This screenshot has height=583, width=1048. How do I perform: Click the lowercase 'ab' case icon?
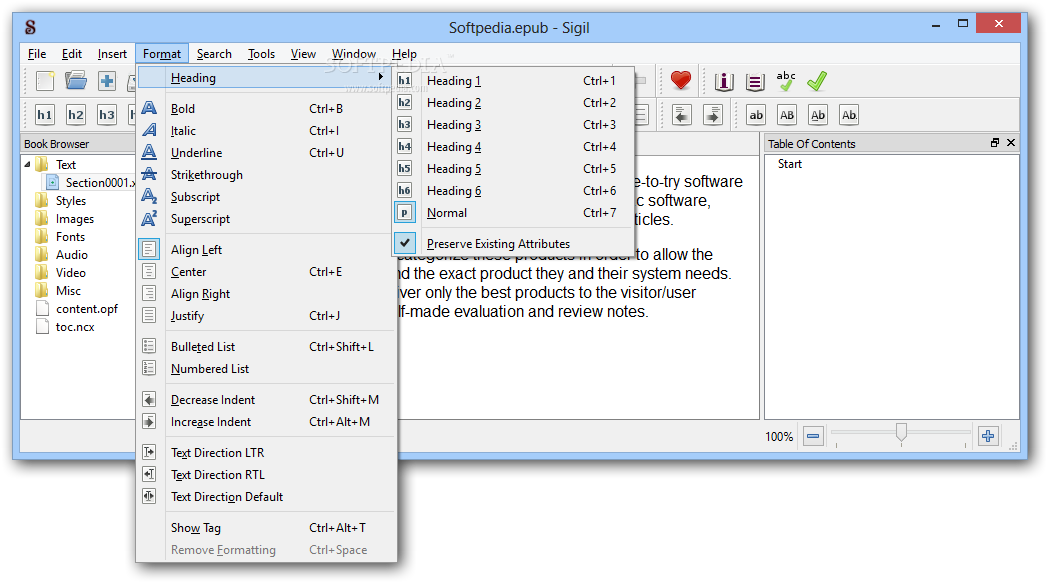pos(756,115)
